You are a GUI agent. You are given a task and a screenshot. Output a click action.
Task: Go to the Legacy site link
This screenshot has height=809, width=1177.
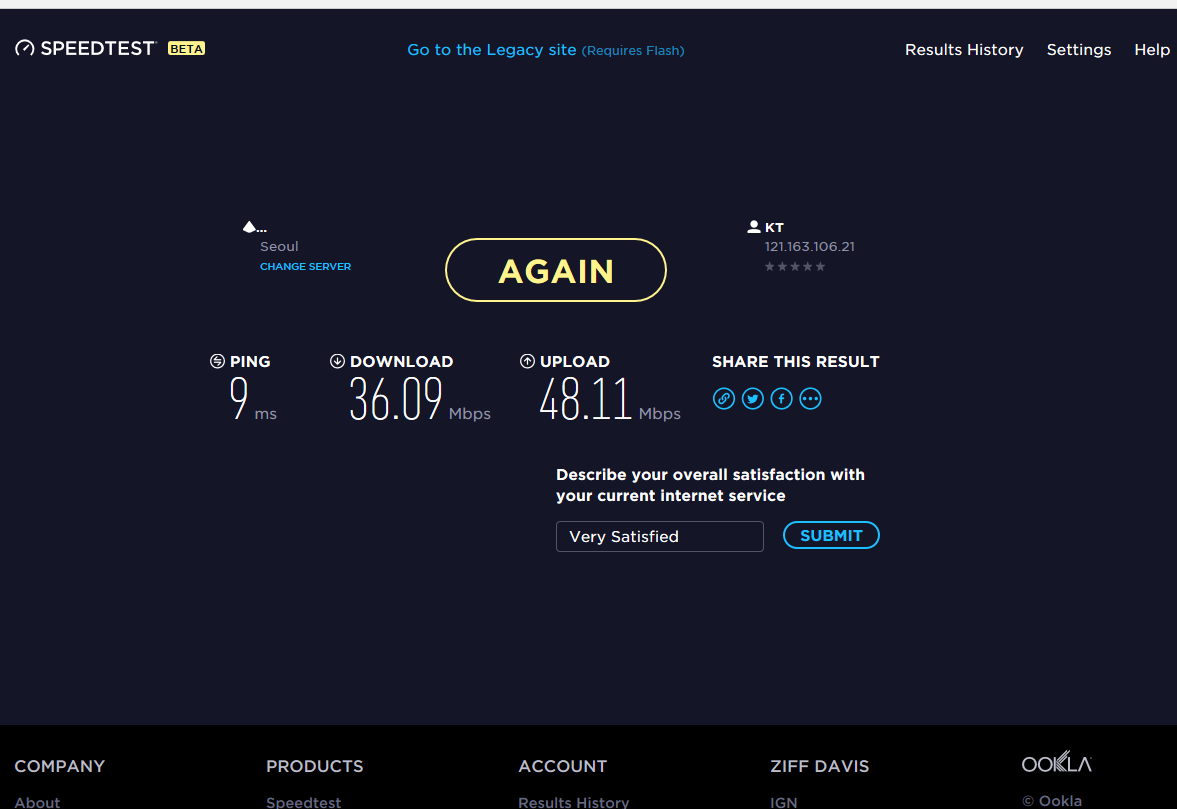pyautogui.click(x=491, y=50)
